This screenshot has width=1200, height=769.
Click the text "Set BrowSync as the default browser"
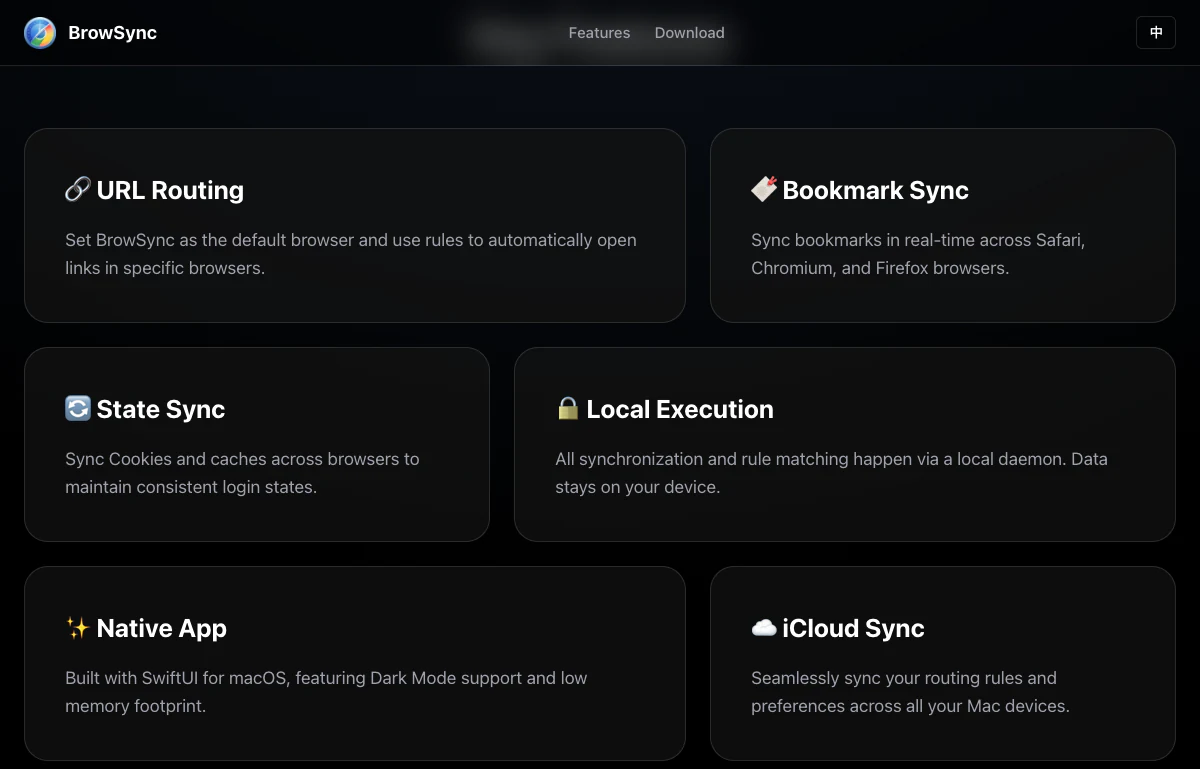point(211,240)
